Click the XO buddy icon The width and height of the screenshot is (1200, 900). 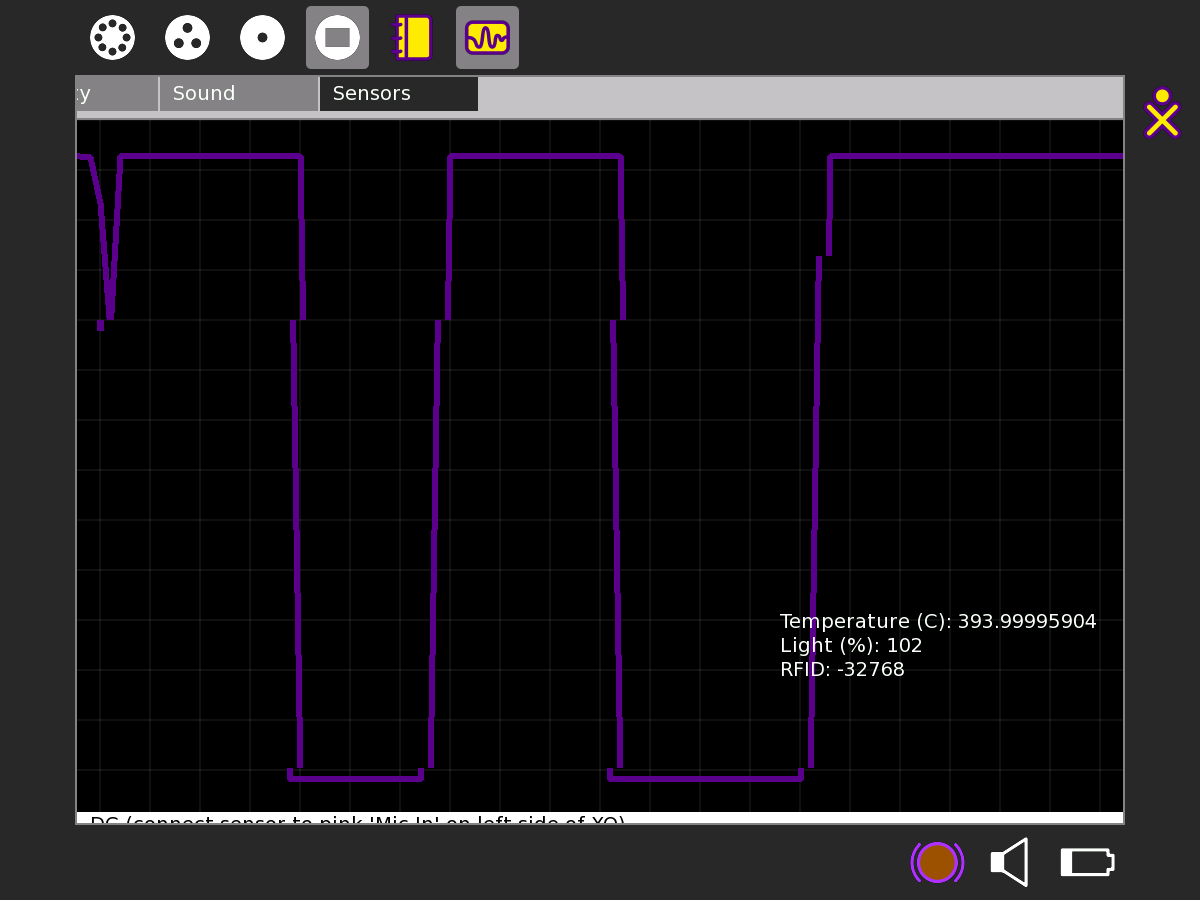coord(1161,113)
